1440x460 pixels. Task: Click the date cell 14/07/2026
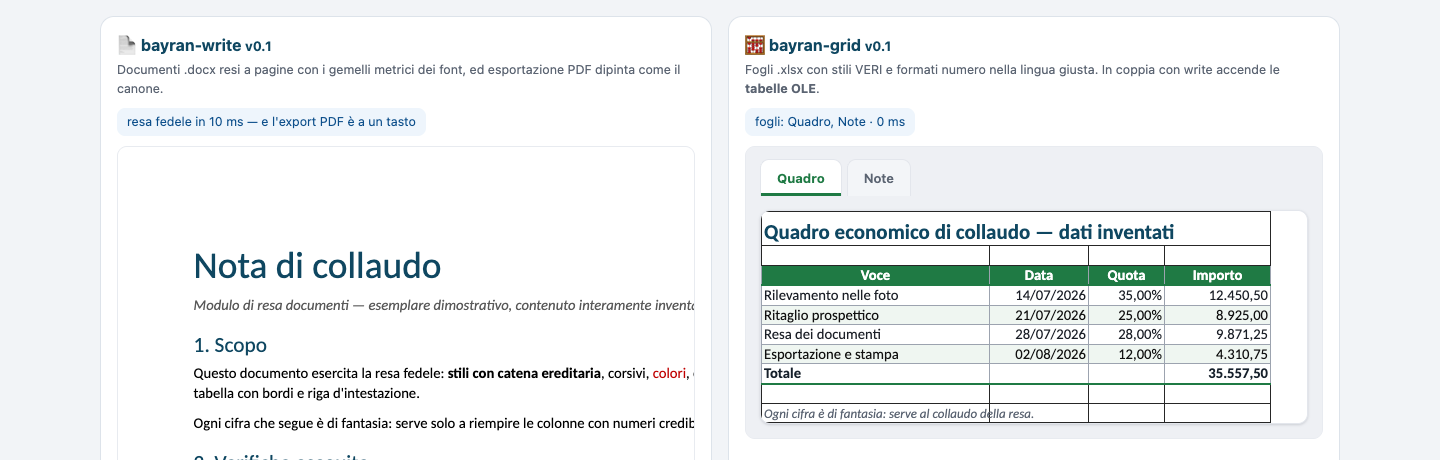coord(1039,296)
